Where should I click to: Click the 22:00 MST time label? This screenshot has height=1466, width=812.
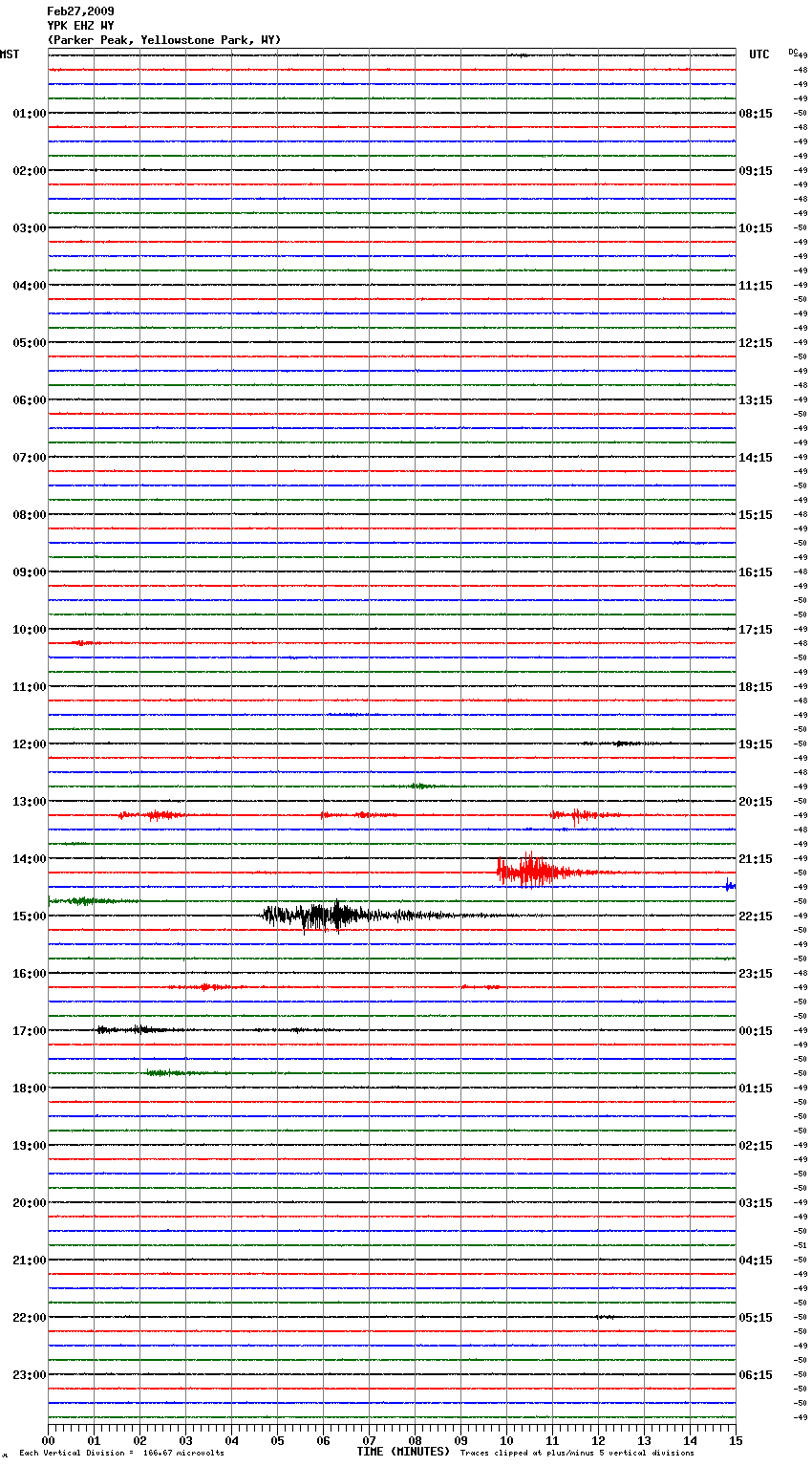click(30, 1318)
